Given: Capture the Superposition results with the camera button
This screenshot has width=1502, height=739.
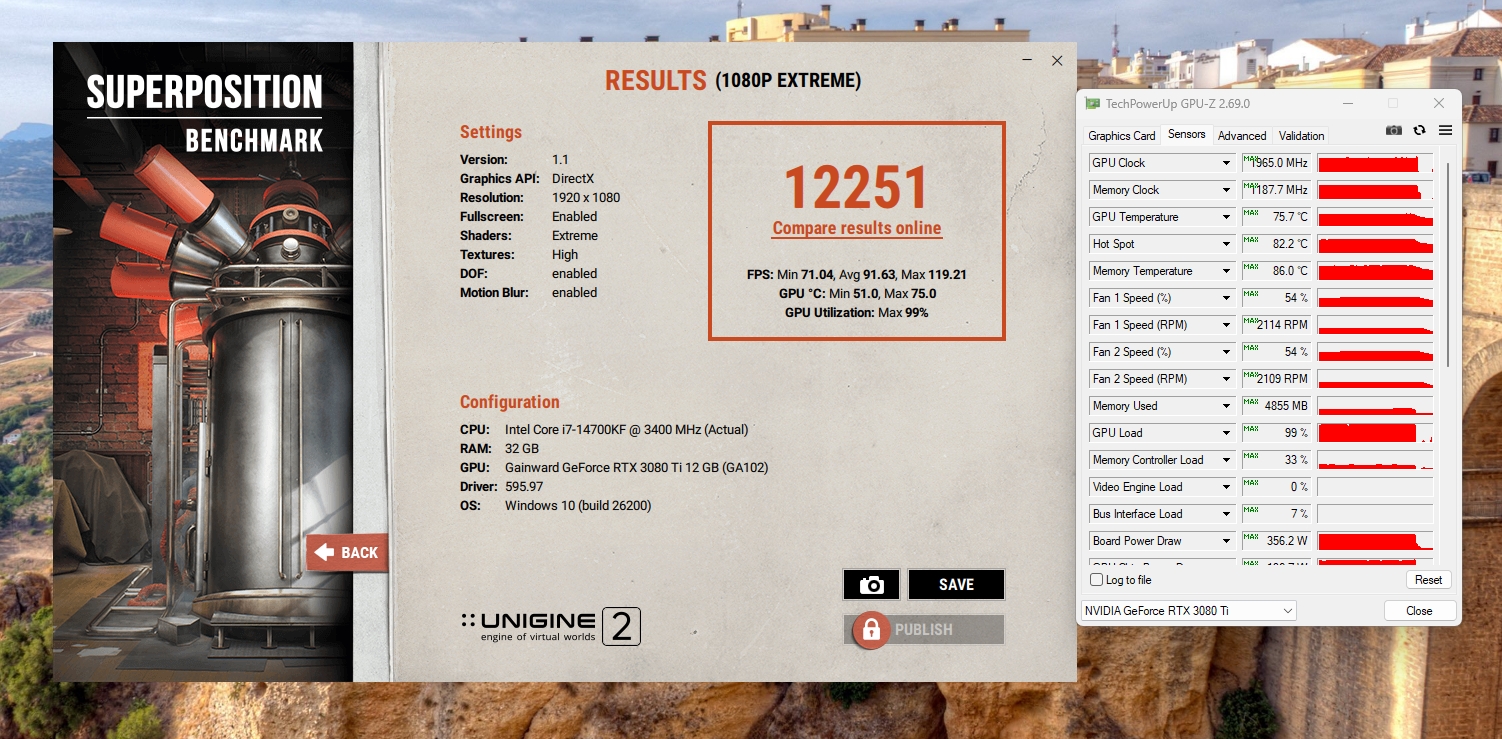Looking at the screenshot, I should (871, 585).
